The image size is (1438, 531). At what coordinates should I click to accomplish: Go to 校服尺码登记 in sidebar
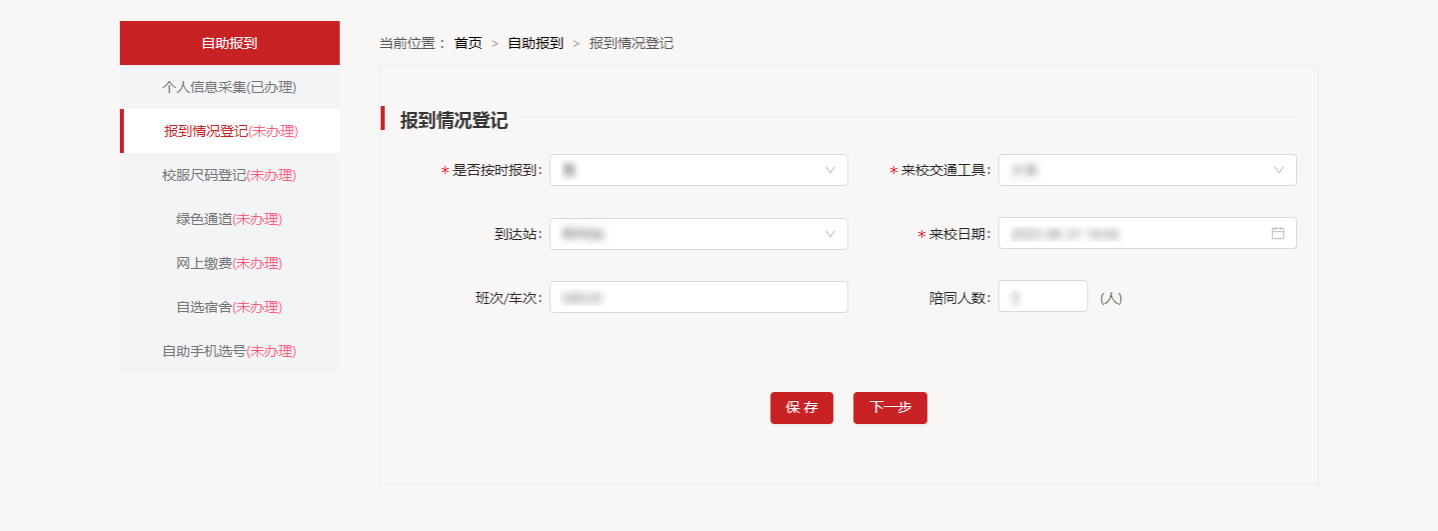click(x=229, y=175)
